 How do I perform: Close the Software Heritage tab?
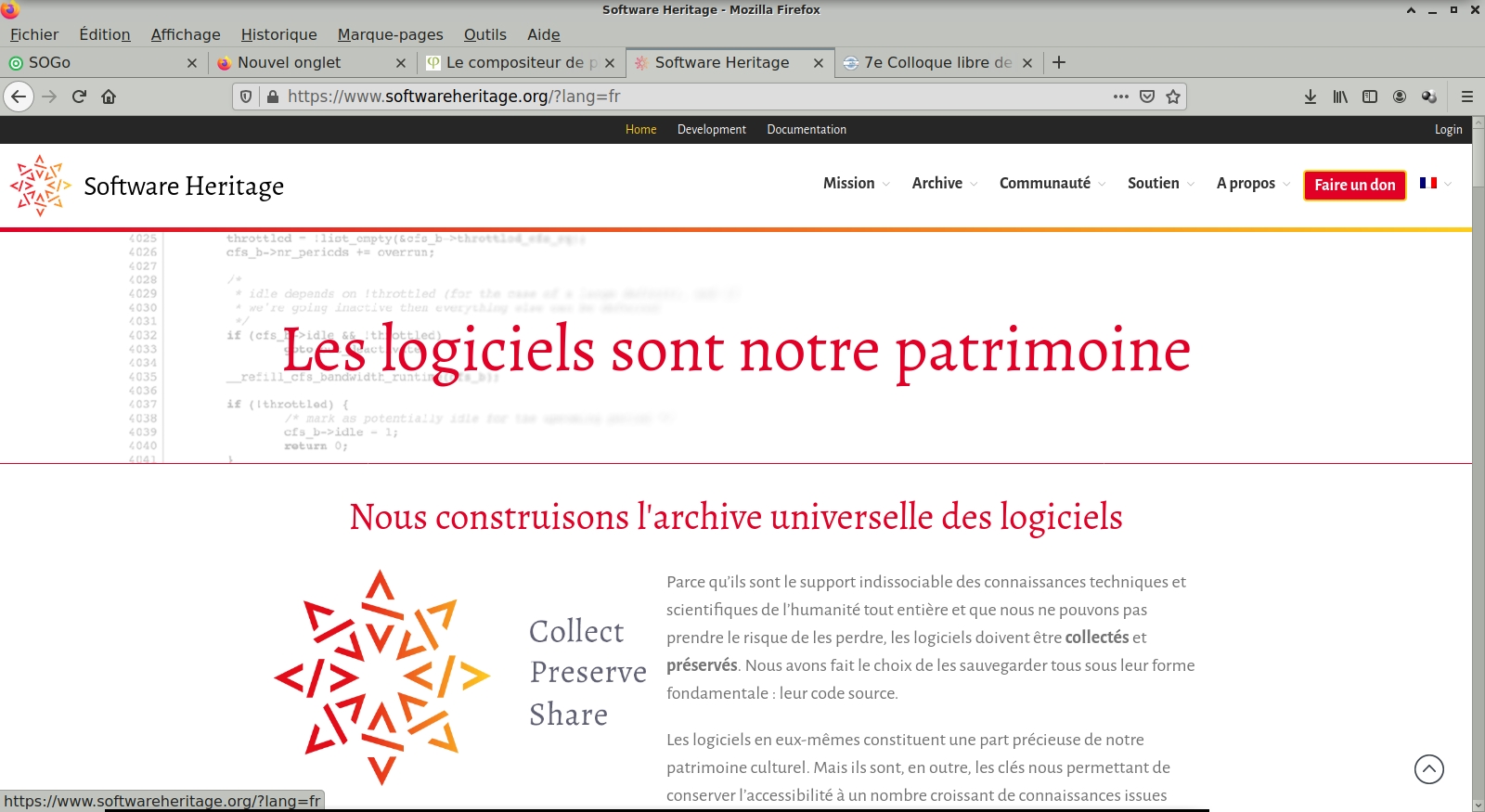(x=819, y=63)
